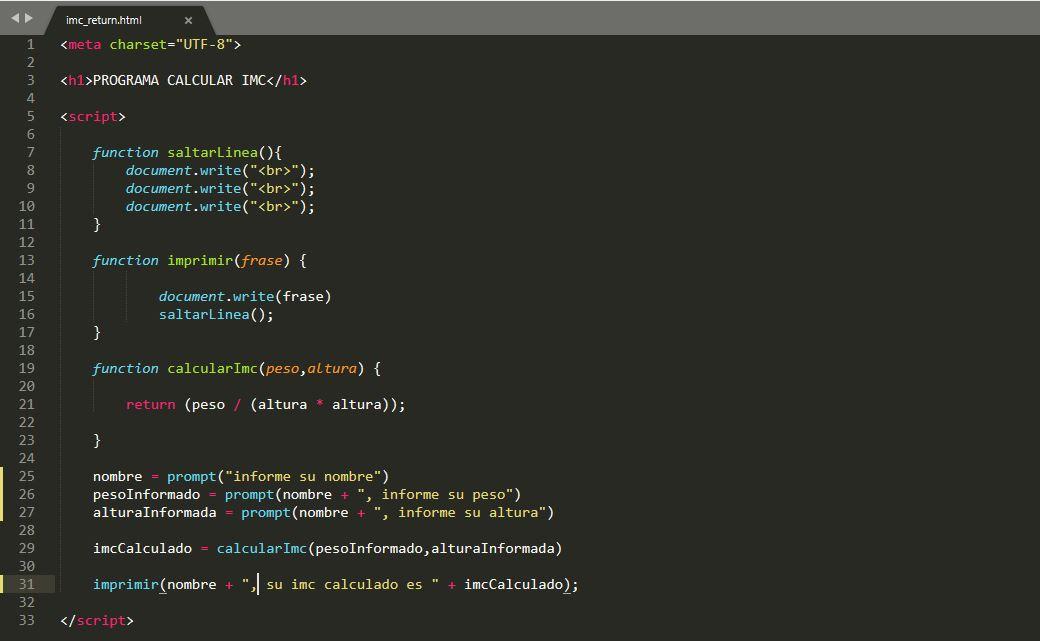This screenshot has width=1040, height=641.
Task: Click the next tab right arrow
Action: tap(29, 18)
